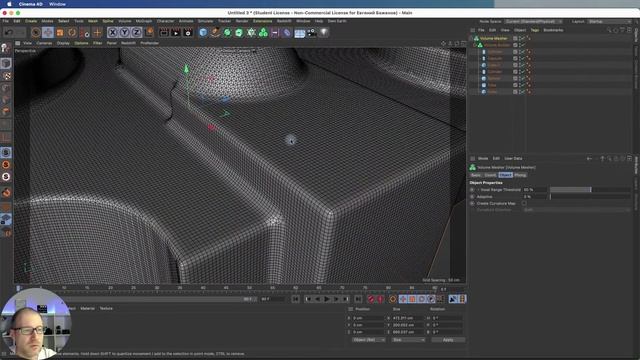The image size is (640, 360).
Task: Open the Layout dropdown
Action: [609, 21]
